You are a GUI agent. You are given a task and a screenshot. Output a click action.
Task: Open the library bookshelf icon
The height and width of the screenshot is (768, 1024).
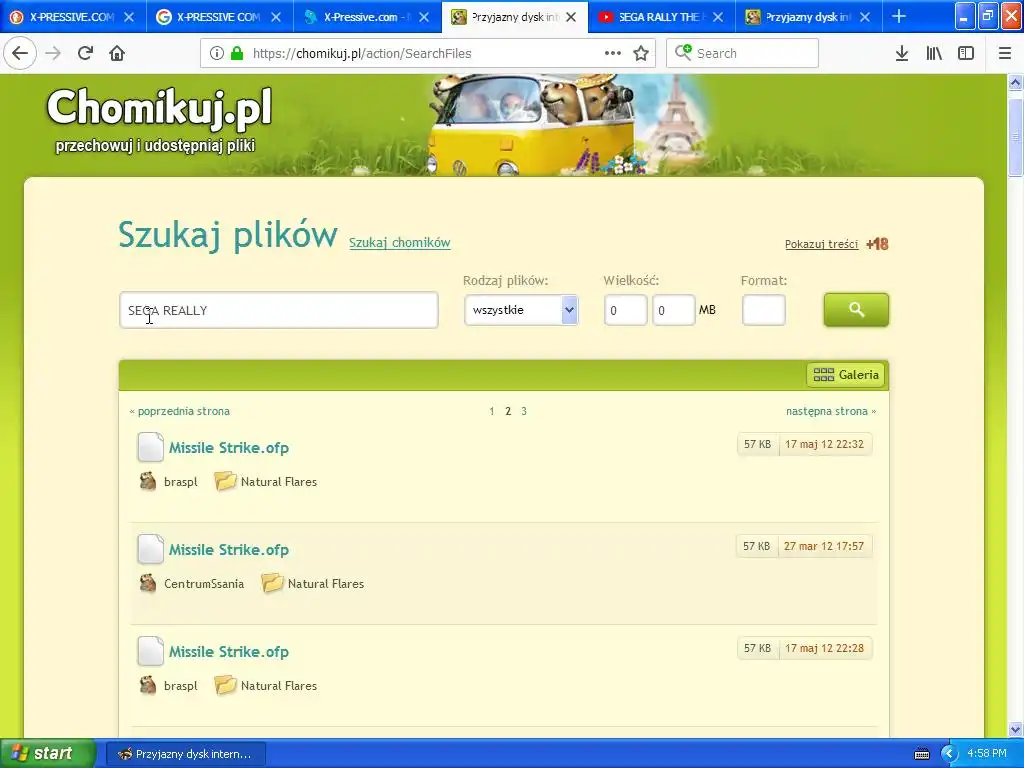pyautogui.click(x=934, y=54)
